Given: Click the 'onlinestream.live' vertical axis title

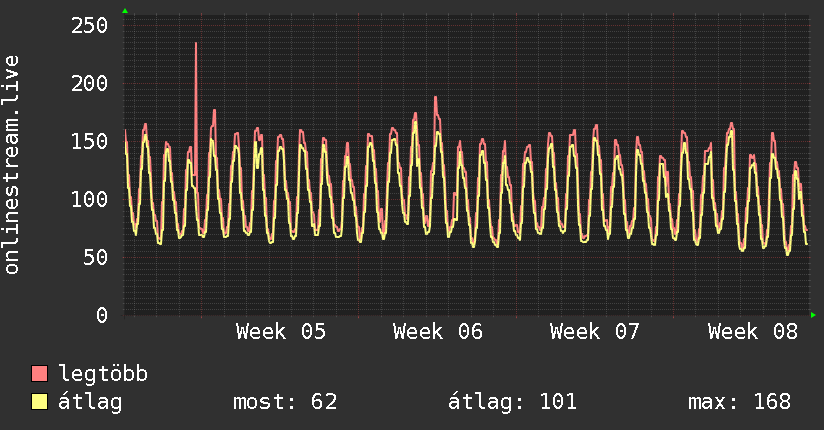Looking at the screenshot, I should 12,165.
